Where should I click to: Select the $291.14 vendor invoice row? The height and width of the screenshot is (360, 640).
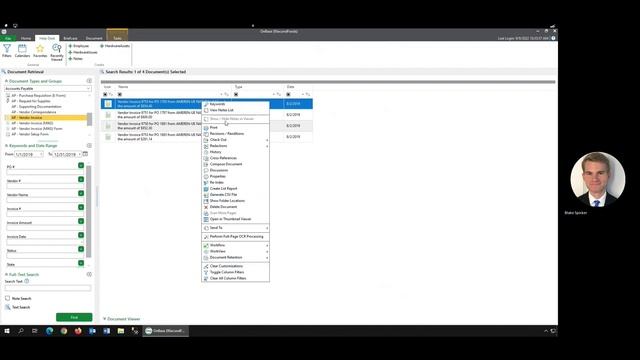point(207,137)
